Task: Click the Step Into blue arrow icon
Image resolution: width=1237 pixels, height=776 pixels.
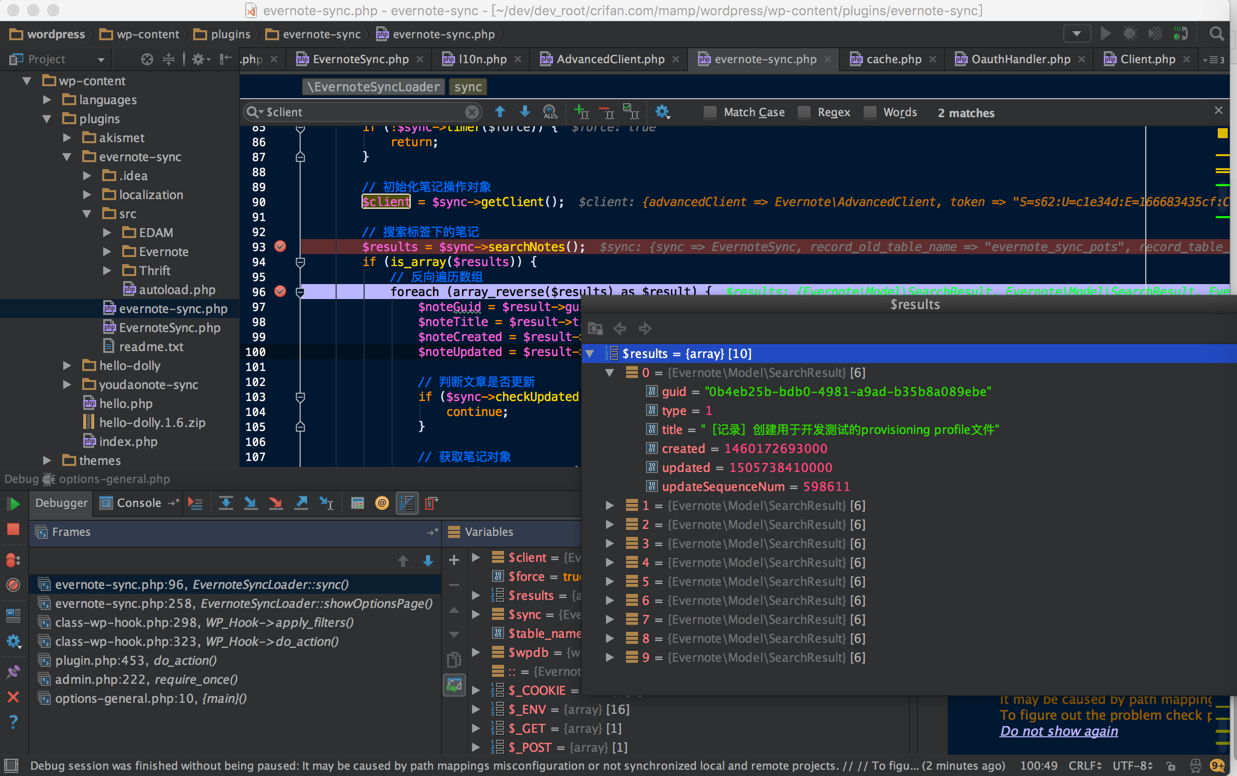Action: [251, 504]
